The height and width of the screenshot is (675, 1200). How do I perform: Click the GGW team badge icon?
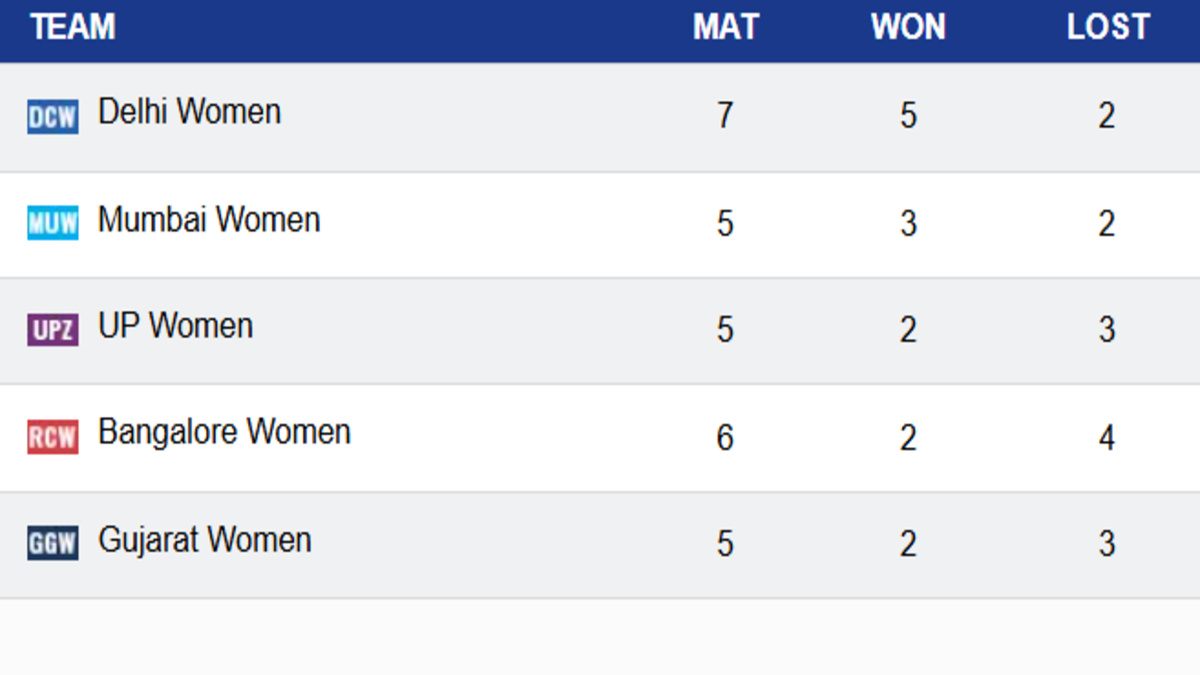coord(52,544)
